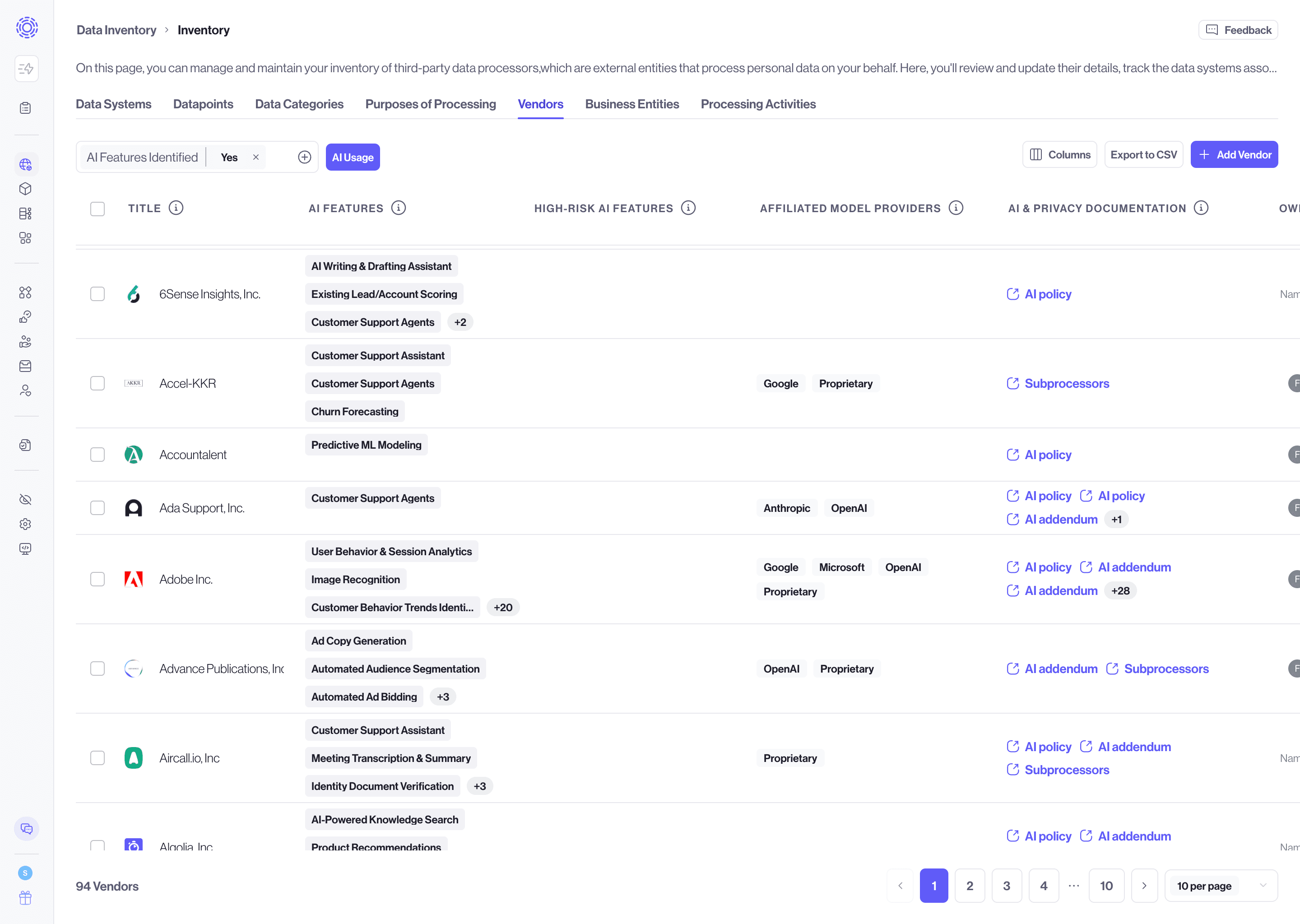Remove the 'Yes' filter value
Image resolution: width=1300 pixels, height=924 pixels.
click(x=256, y=158)
